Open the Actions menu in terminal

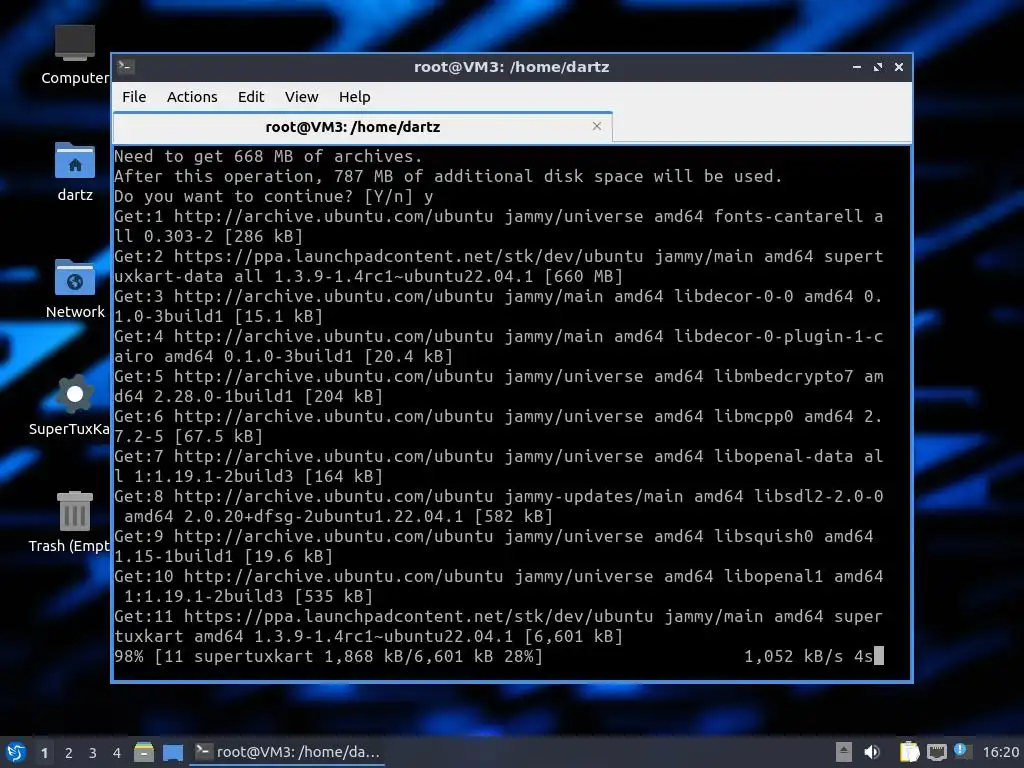click(192, 97)
